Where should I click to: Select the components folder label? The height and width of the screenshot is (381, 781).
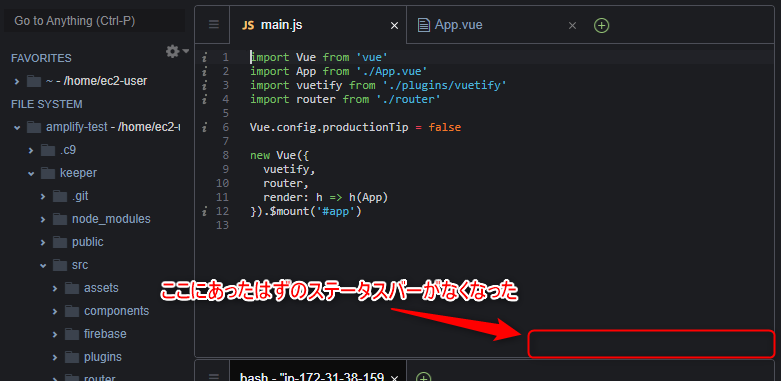[117, 311]
